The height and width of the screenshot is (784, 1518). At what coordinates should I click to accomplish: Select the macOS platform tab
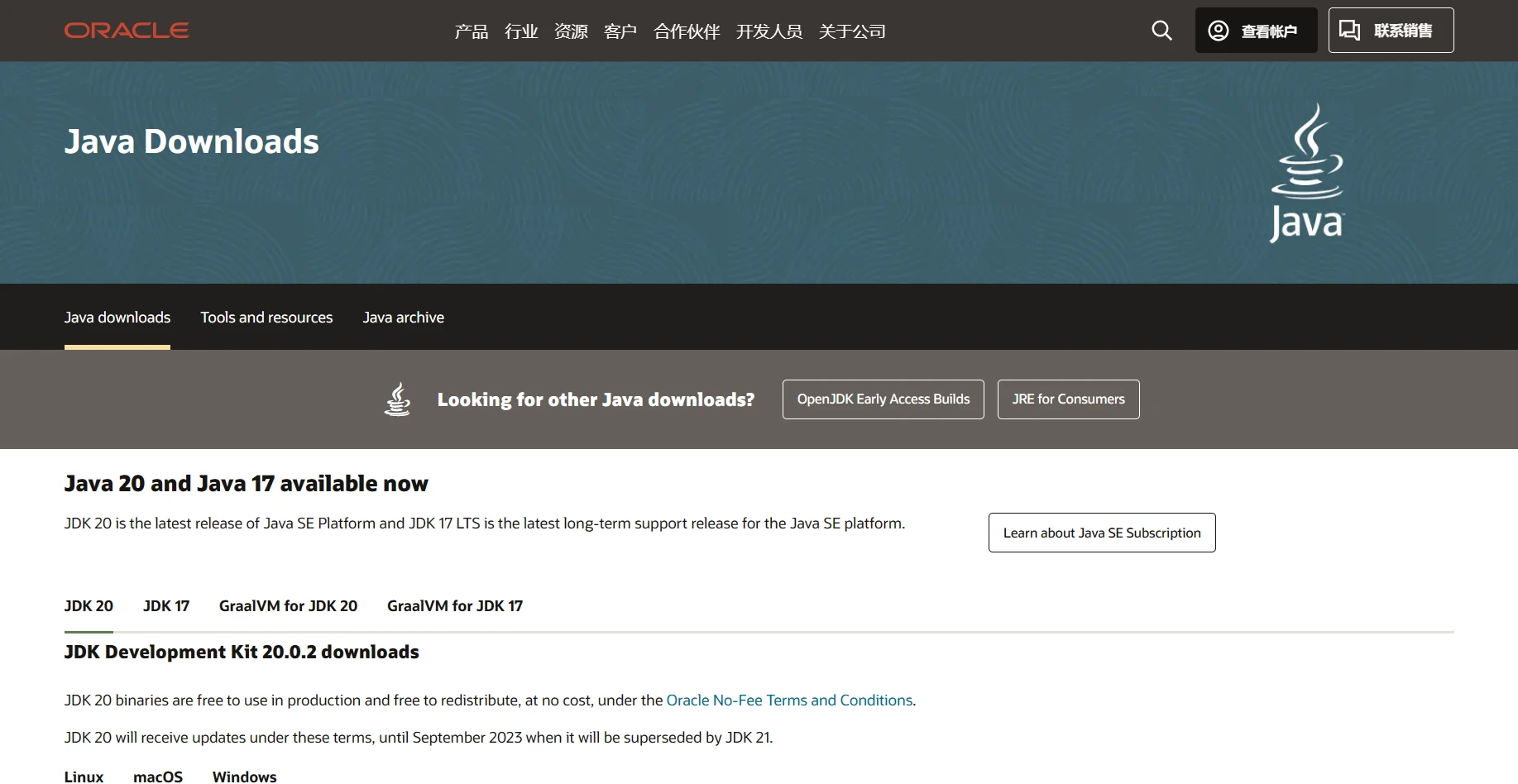pos(158,777)
